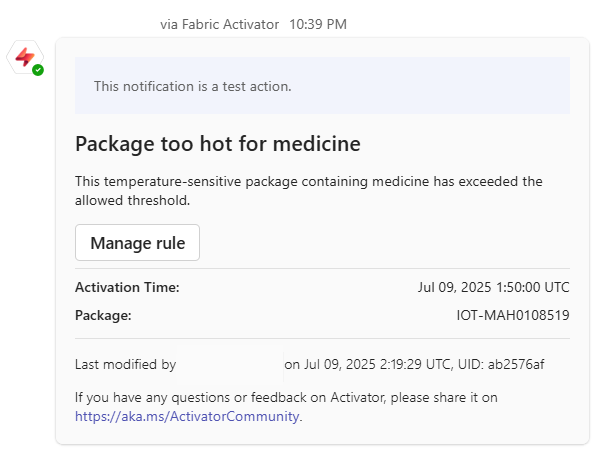This screenshot has height=461, width=603.
Task: Click the 'Last modified by' text
Action: (x=125, y=364)
